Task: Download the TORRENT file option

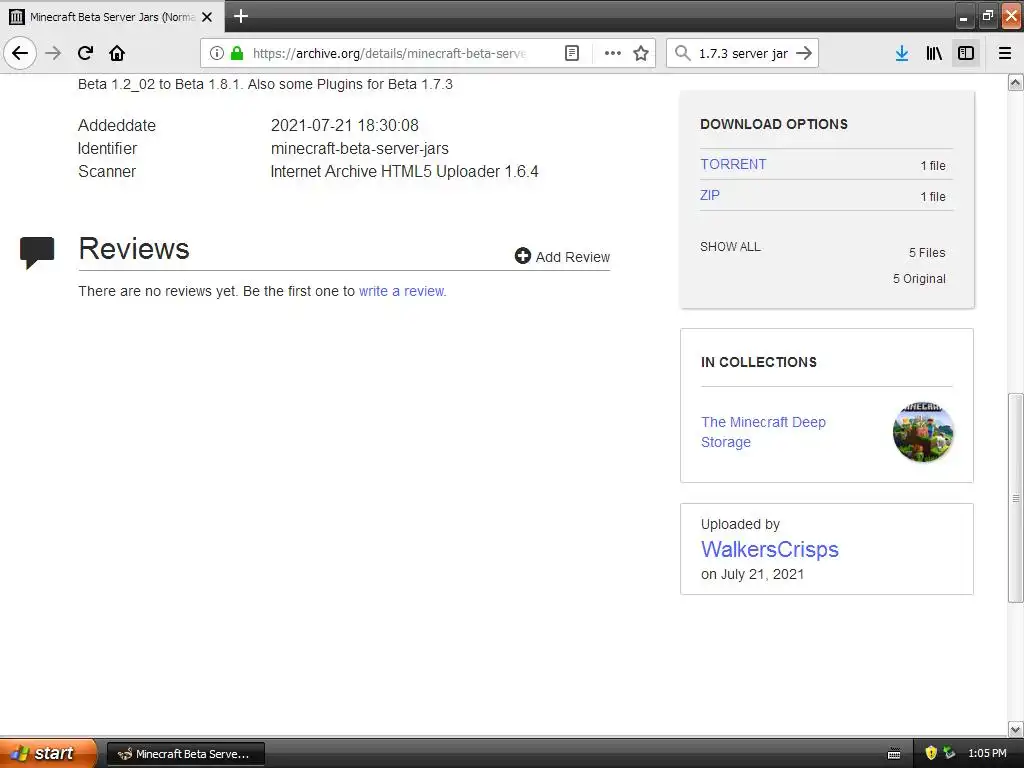Action: (x=733, y=165)
